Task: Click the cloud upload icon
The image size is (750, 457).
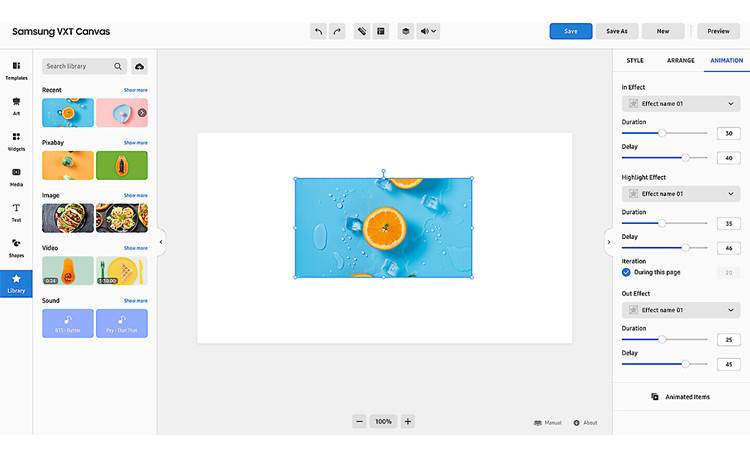Action: click(139, 66)
